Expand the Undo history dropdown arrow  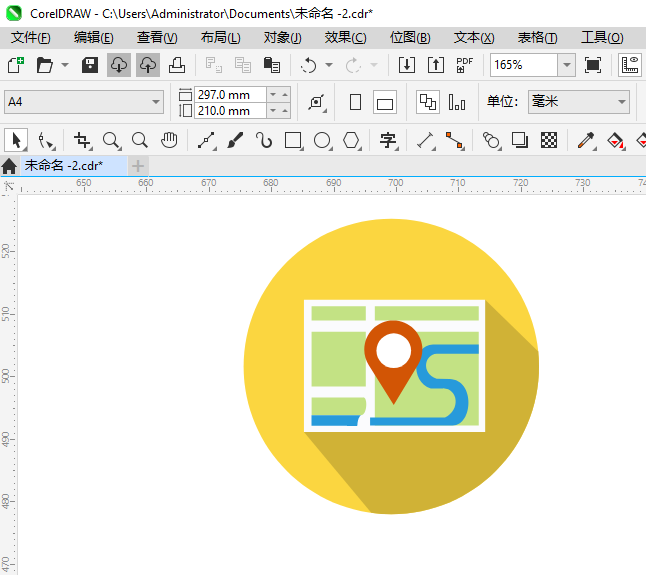(329, 65)
